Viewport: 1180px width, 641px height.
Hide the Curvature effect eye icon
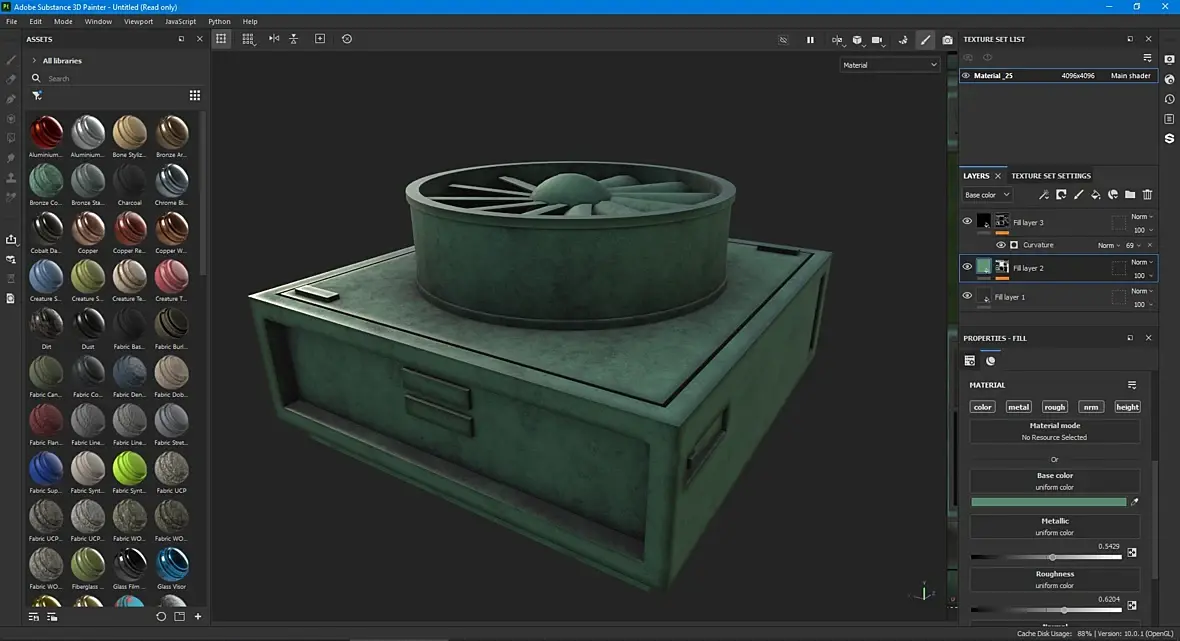[x=1001, y=245]
